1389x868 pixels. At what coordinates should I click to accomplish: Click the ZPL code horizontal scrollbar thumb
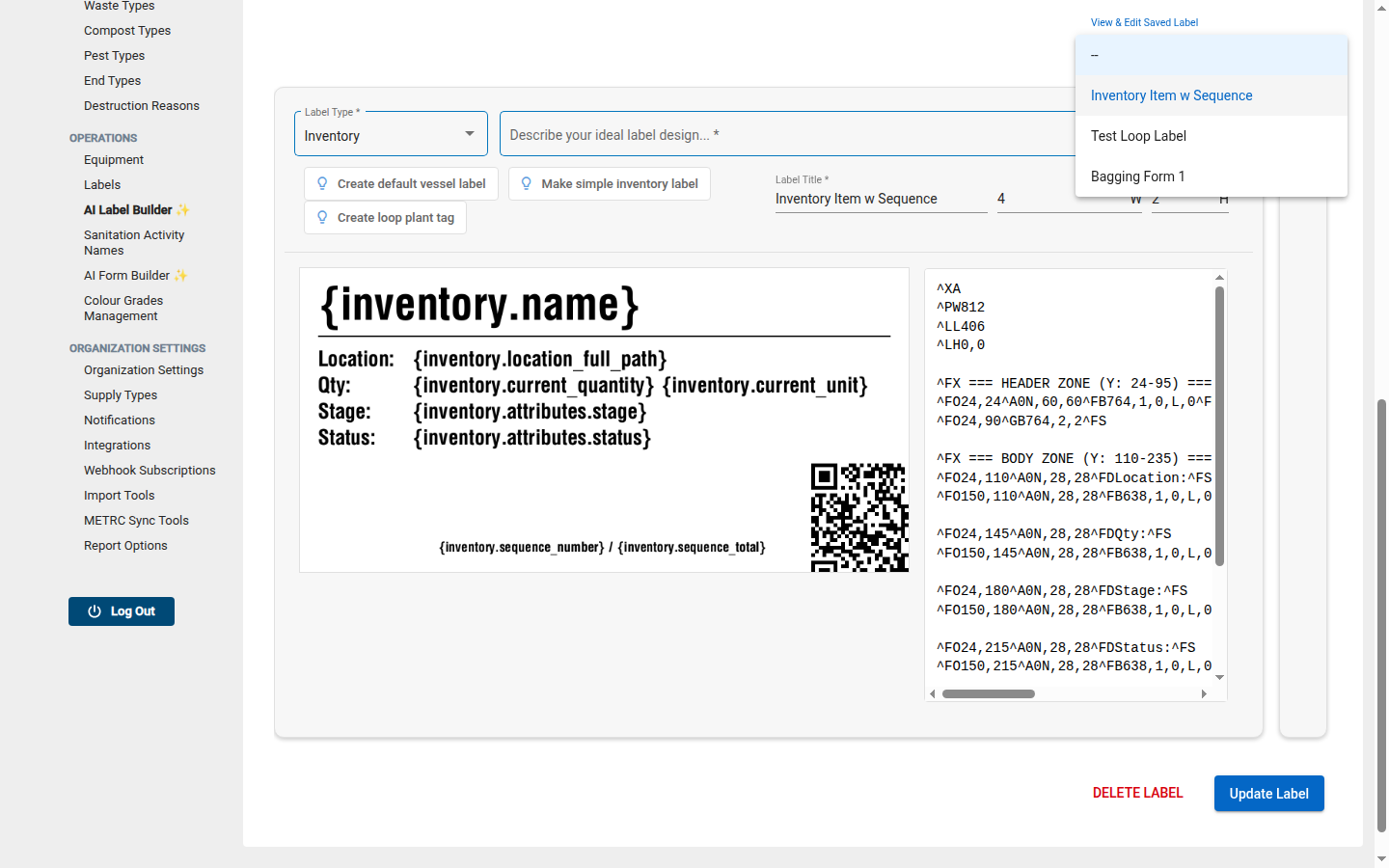coord(989,693)
